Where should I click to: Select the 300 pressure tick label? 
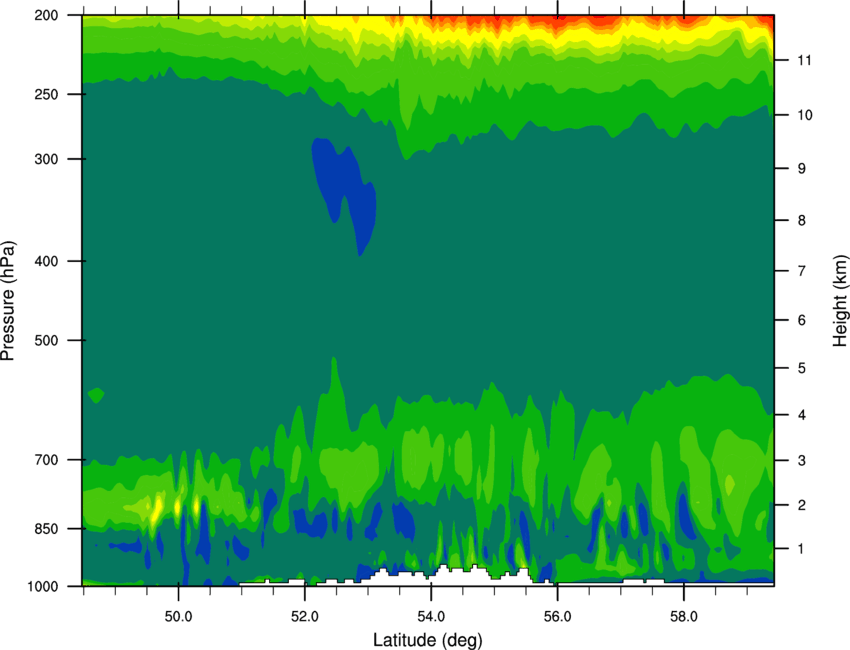coord(47,159)
